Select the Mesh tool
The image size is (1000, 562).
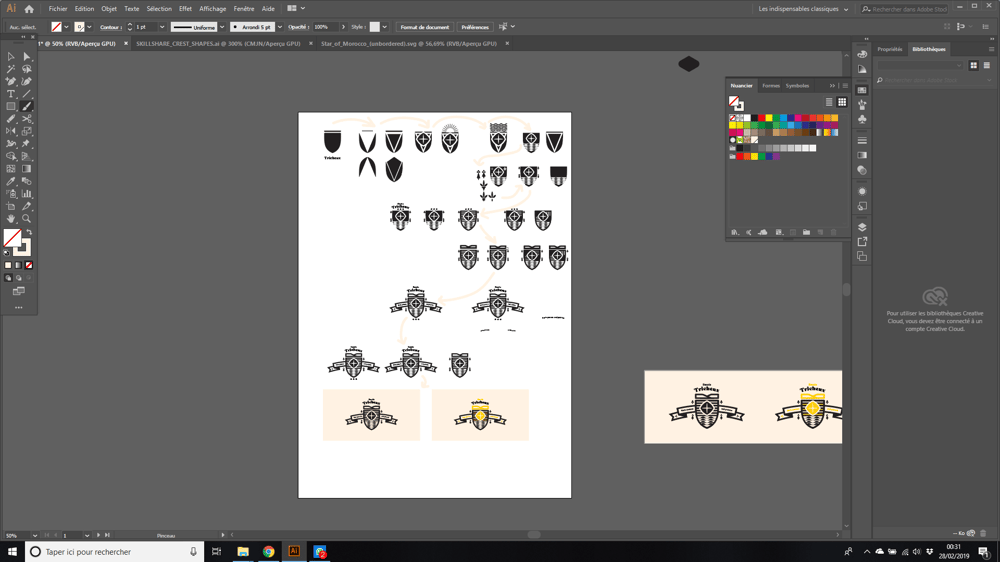tap(11, 169)
